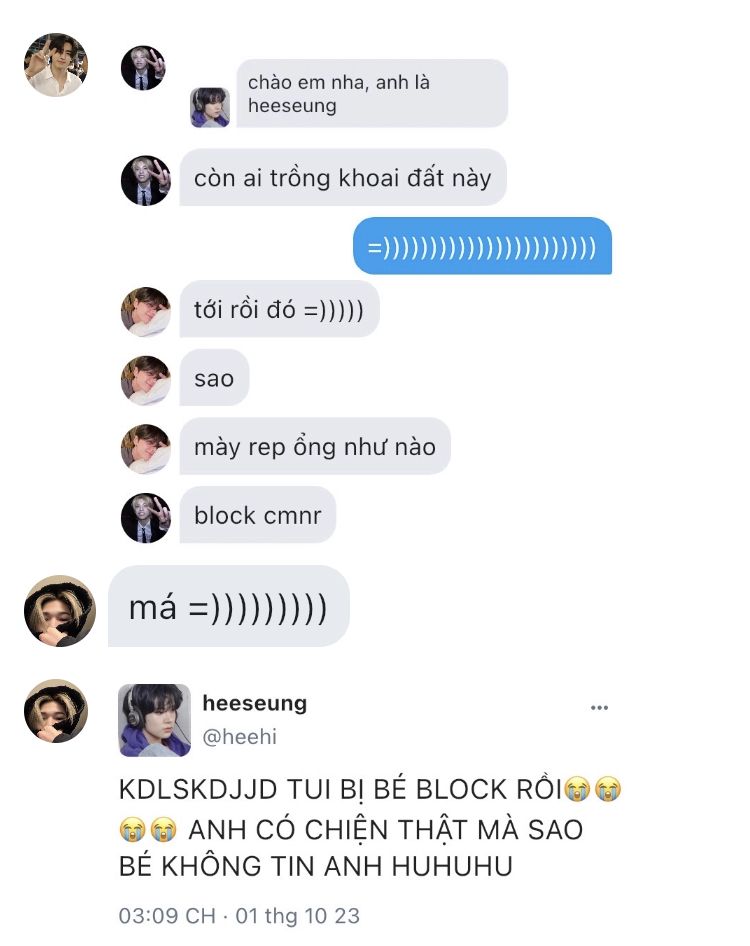Open the tweet timestamp '03:09 CH · 01 thg 10 23'

(x=239, y=916)
